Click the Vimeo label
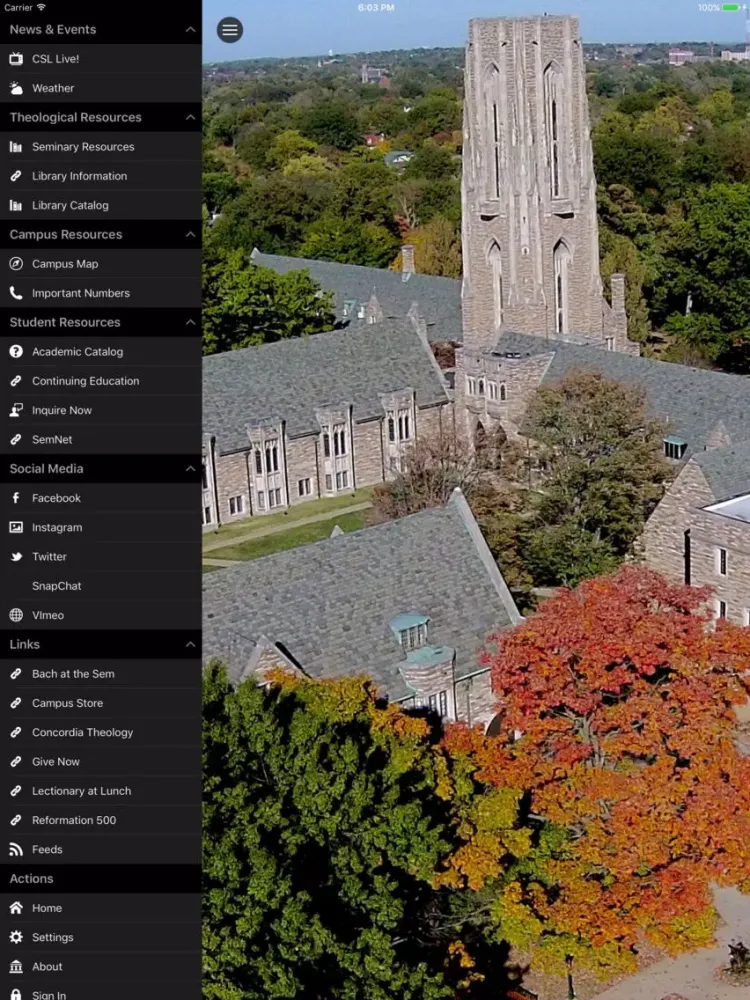 (x=48, y=615)
